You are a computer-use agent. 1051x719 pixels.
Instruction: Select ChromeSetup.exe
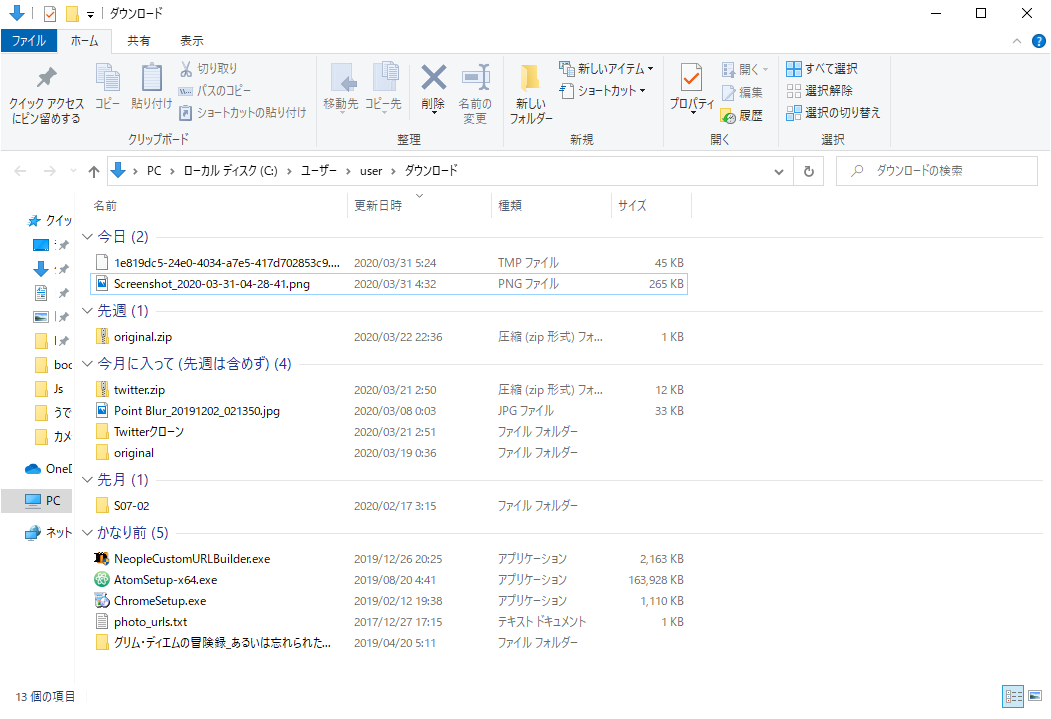(x=389, y=601)
